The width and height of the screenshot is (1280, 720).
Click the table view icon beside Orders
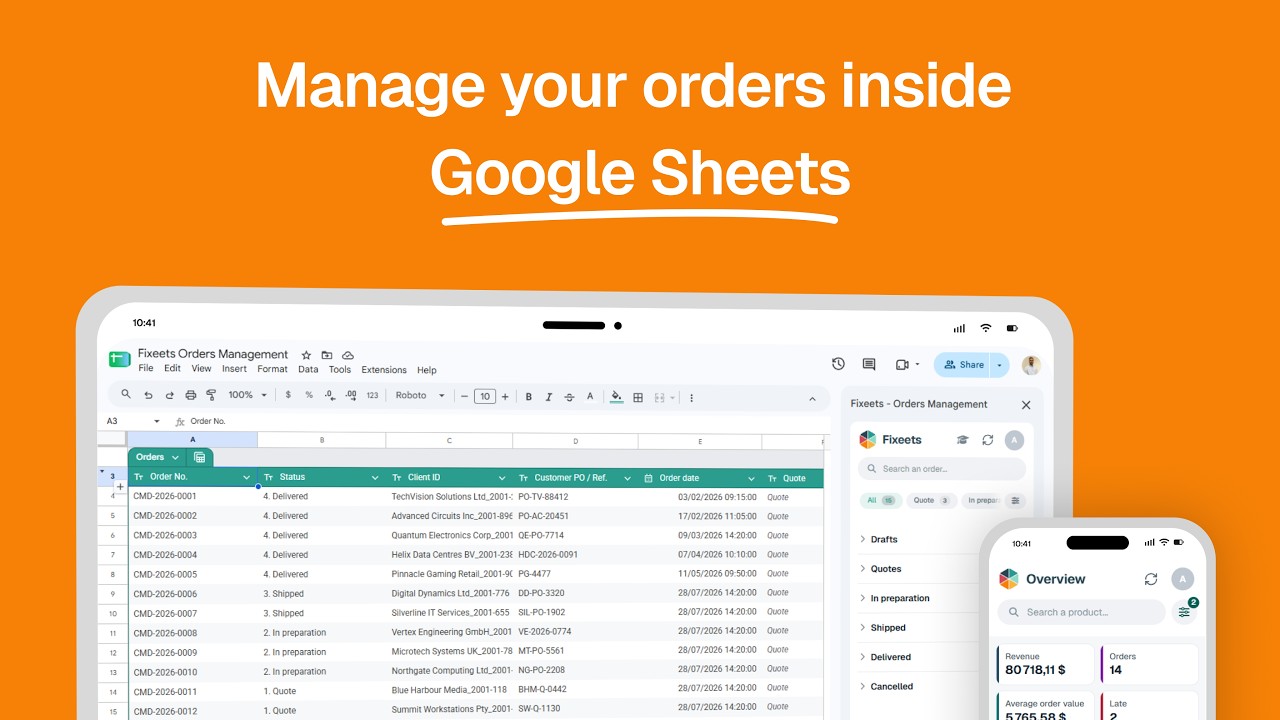pyautogui.click(x=199, y=457)
